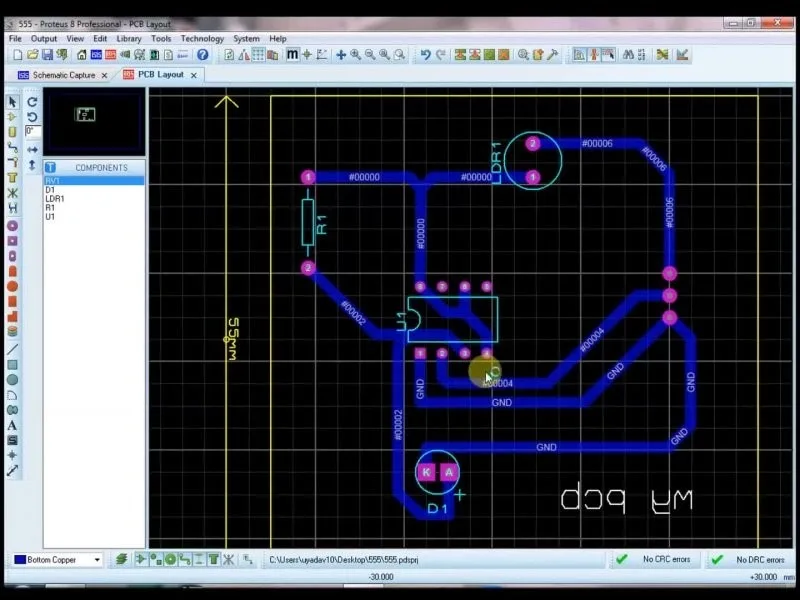Open the File menu
This screenshot has height=600, width=800.
click(x=15, y=39)
